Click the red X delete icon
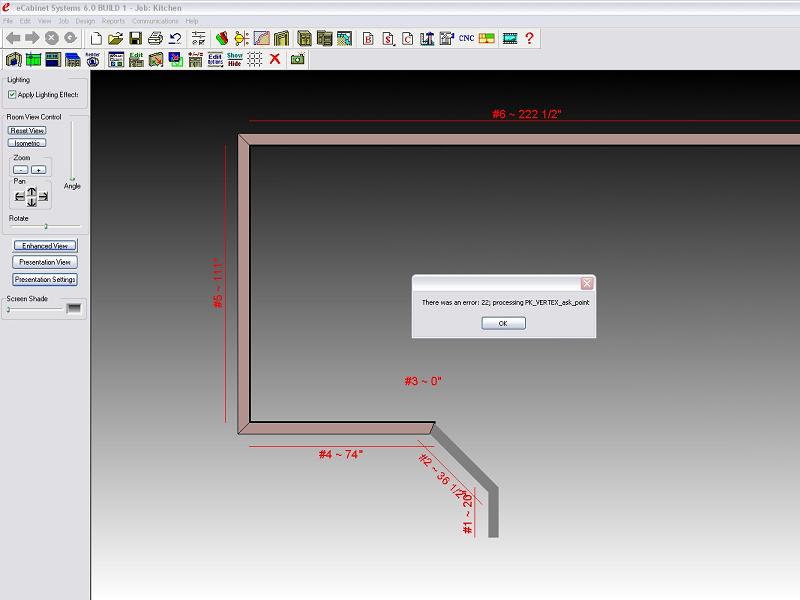The image size is (800, 600). [275, 59]
